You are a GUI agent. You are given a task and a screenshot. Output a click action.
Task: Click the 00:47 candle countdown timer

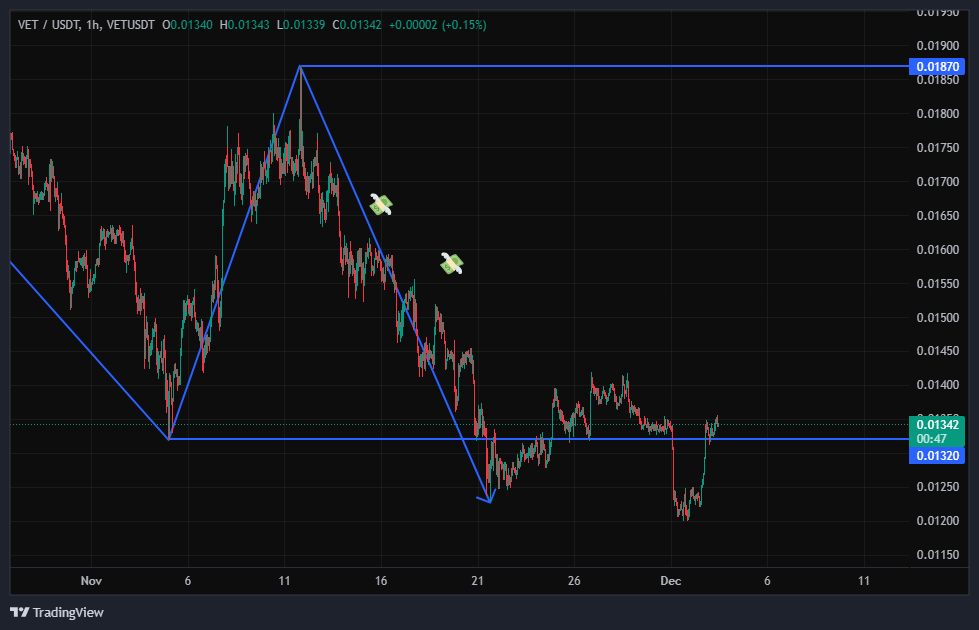point(936,438)
